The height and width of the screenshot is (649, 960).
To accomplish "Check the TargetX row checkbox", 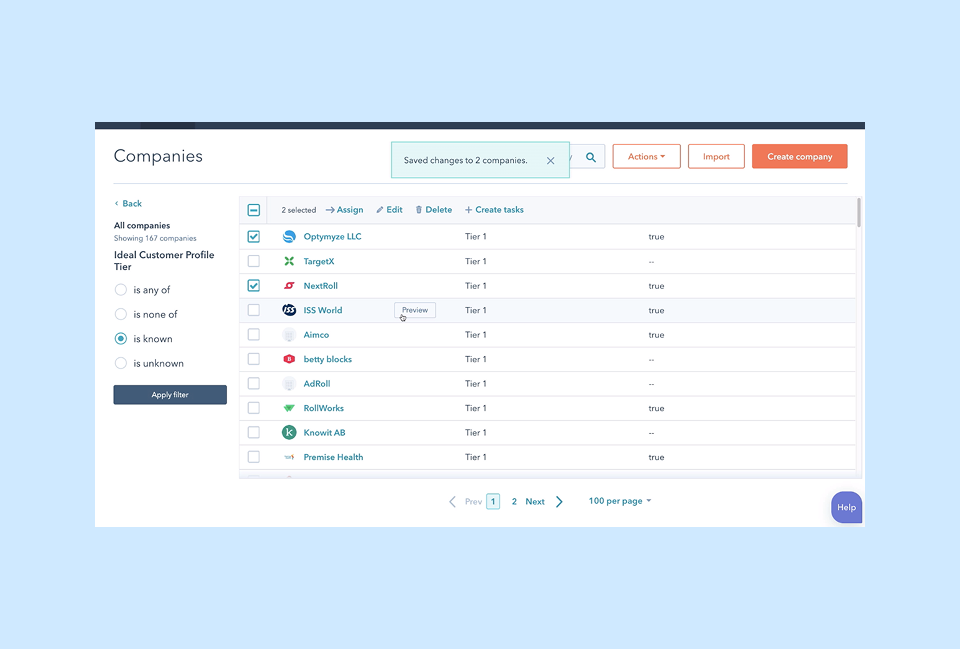I will point(254,261).
